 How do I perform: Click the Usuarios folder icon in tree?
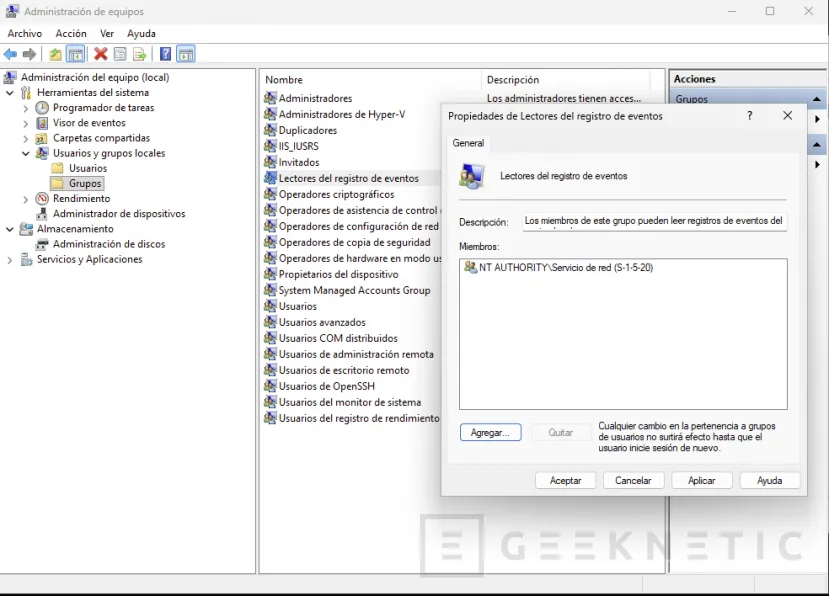click(58, 168)
